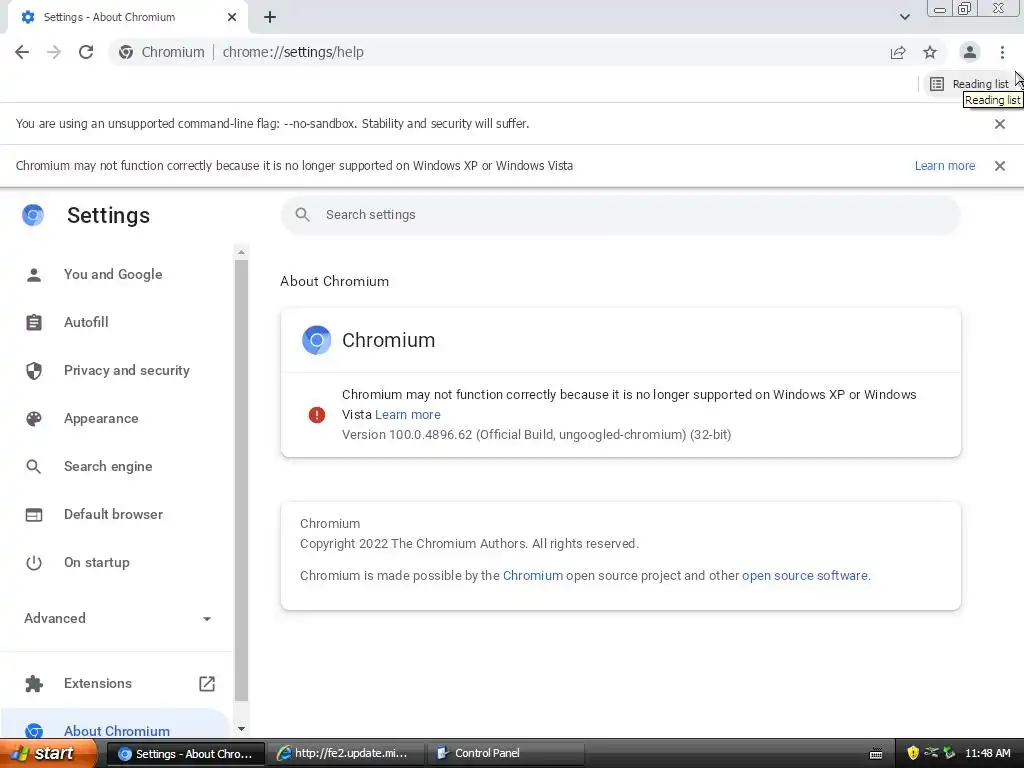Click the Extensions external-link icon
1024x768 pixels.
206,683
